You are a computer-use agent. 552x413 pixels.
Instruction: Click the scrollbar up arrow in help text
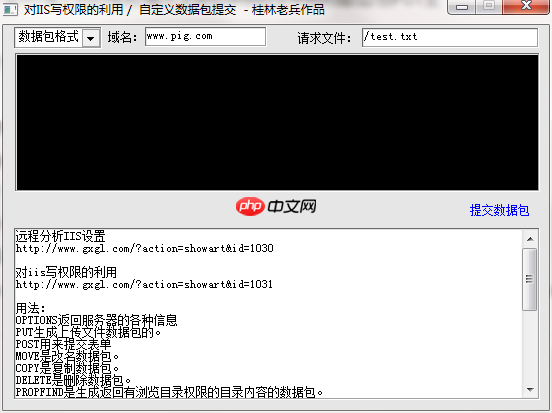(530, 239)
